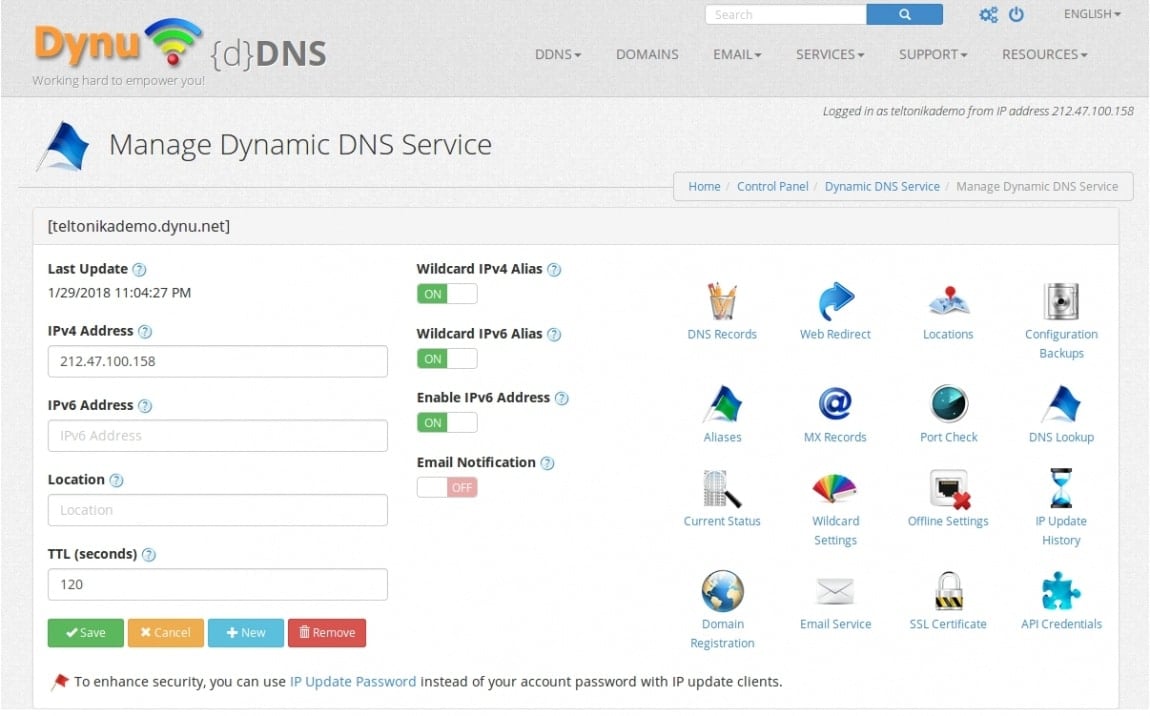Viewport: 1150px width, 716px height.
Task: Click help icon next to IPv6 Address
Action: [145, 406]
